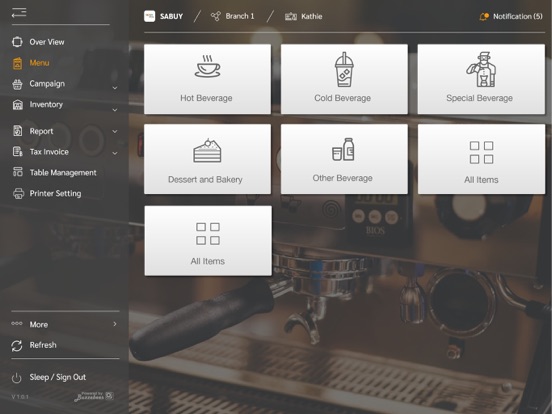Expand the Campaign submenu chevron
Image resolution: width=552 pixels, height=414 pixels.
115,88
